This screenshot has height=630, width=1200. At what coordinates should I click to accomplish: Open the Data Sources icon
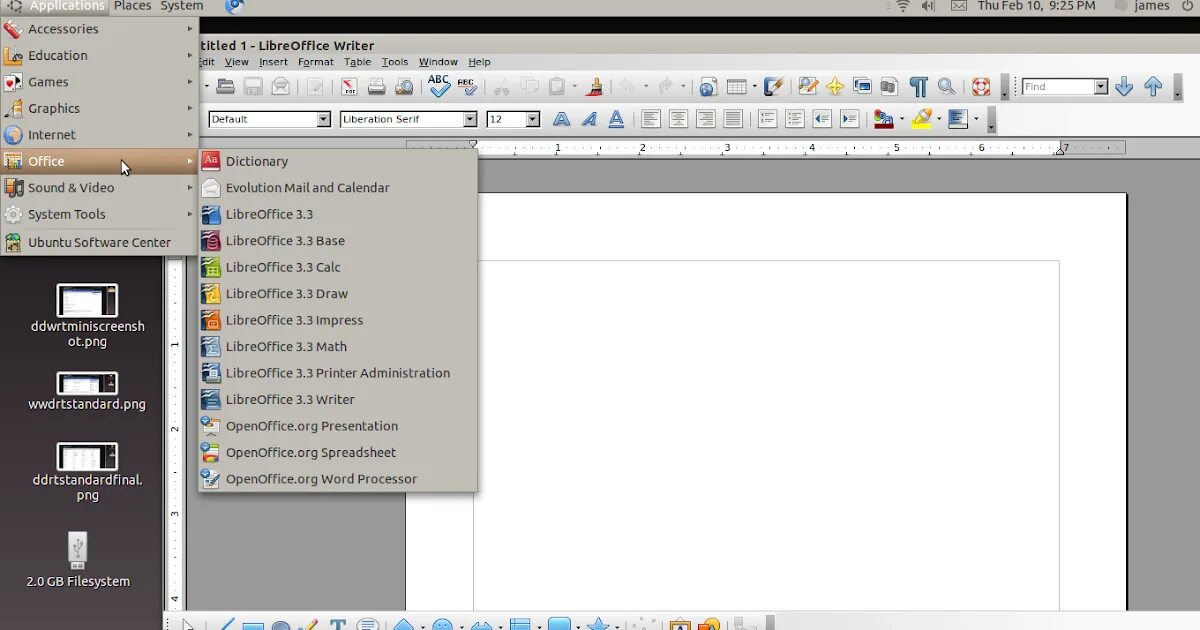[x=889, y=87]
